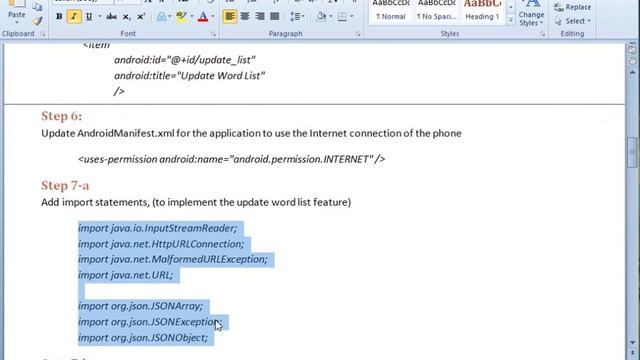This screenshot has width=640, height=360.
Task: Click the Text Effects icon
Action: tap(162, 17)
